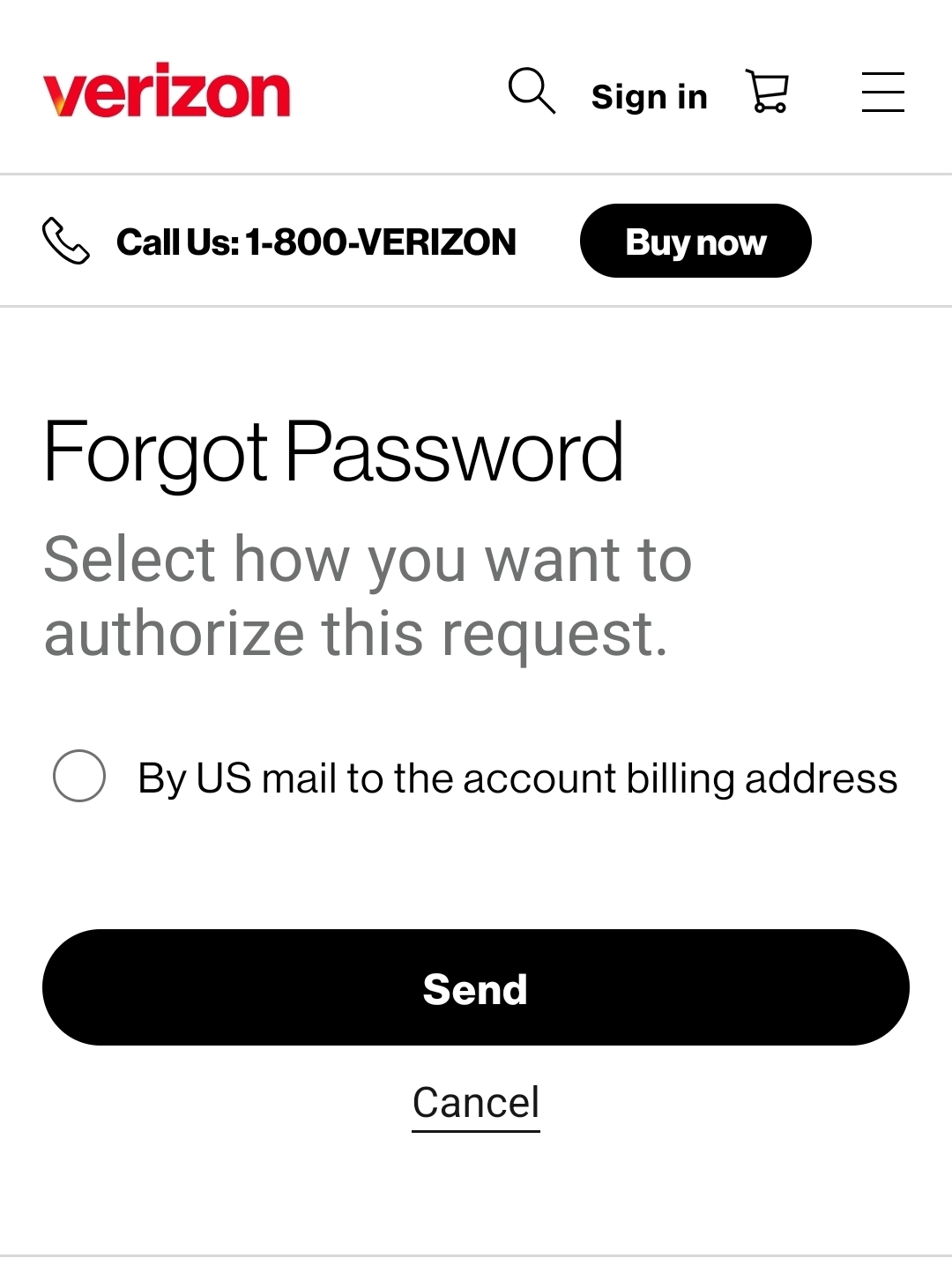Open the shopping cart
The width and height of the screenshot is (952, 1273).
pyautogui.click(x=768, y=92)
